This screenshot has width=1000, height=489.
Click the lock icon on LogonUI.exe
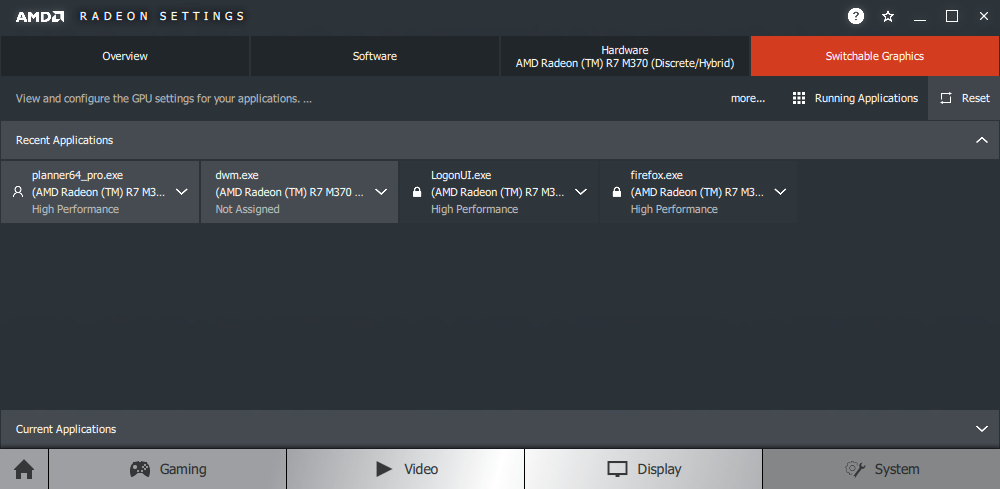(x=417, y=192)
